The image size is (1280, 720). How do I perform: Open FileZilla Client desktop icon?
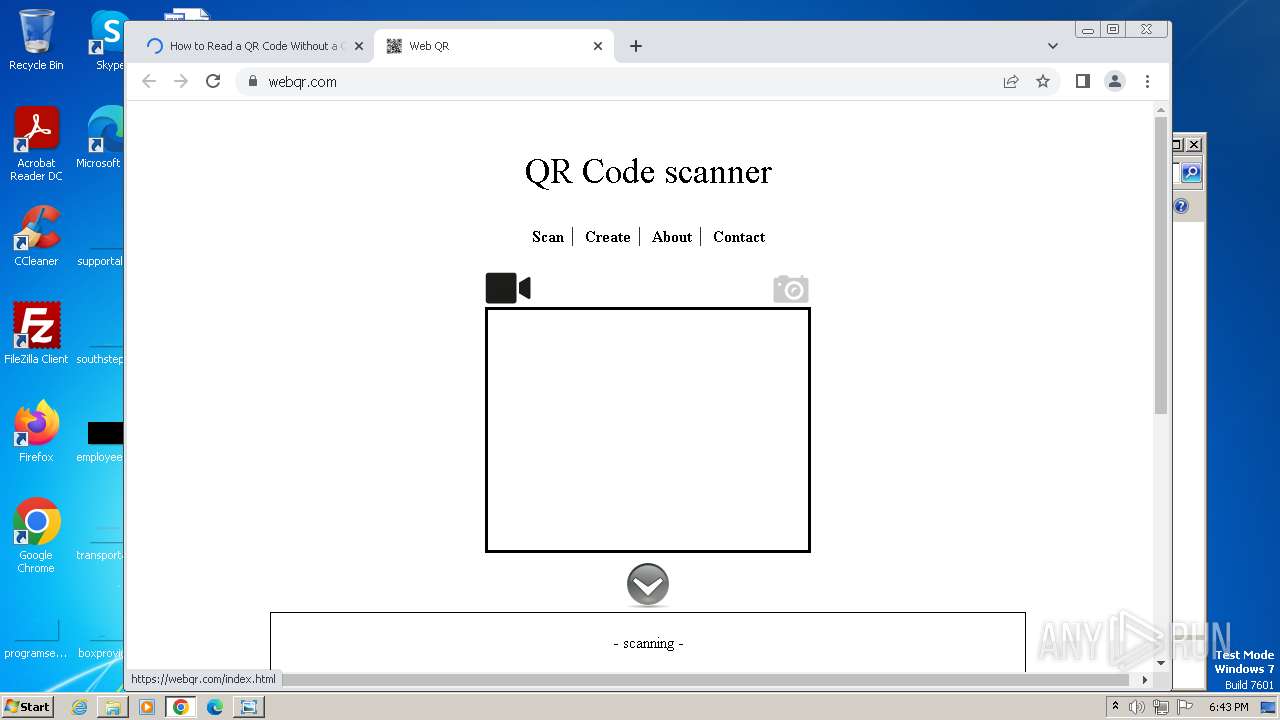point(36,334)
